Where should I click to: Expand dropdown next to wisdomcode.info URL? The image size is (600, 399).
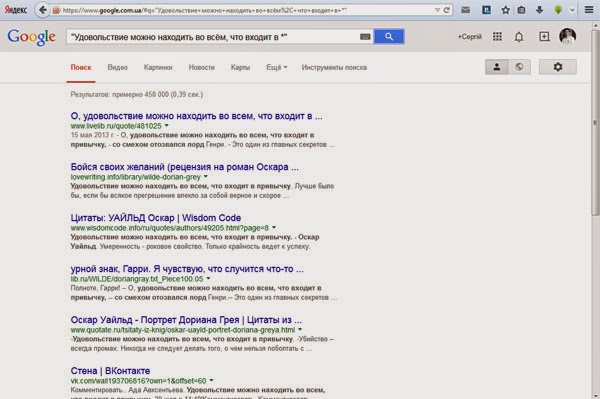[274, 228]
